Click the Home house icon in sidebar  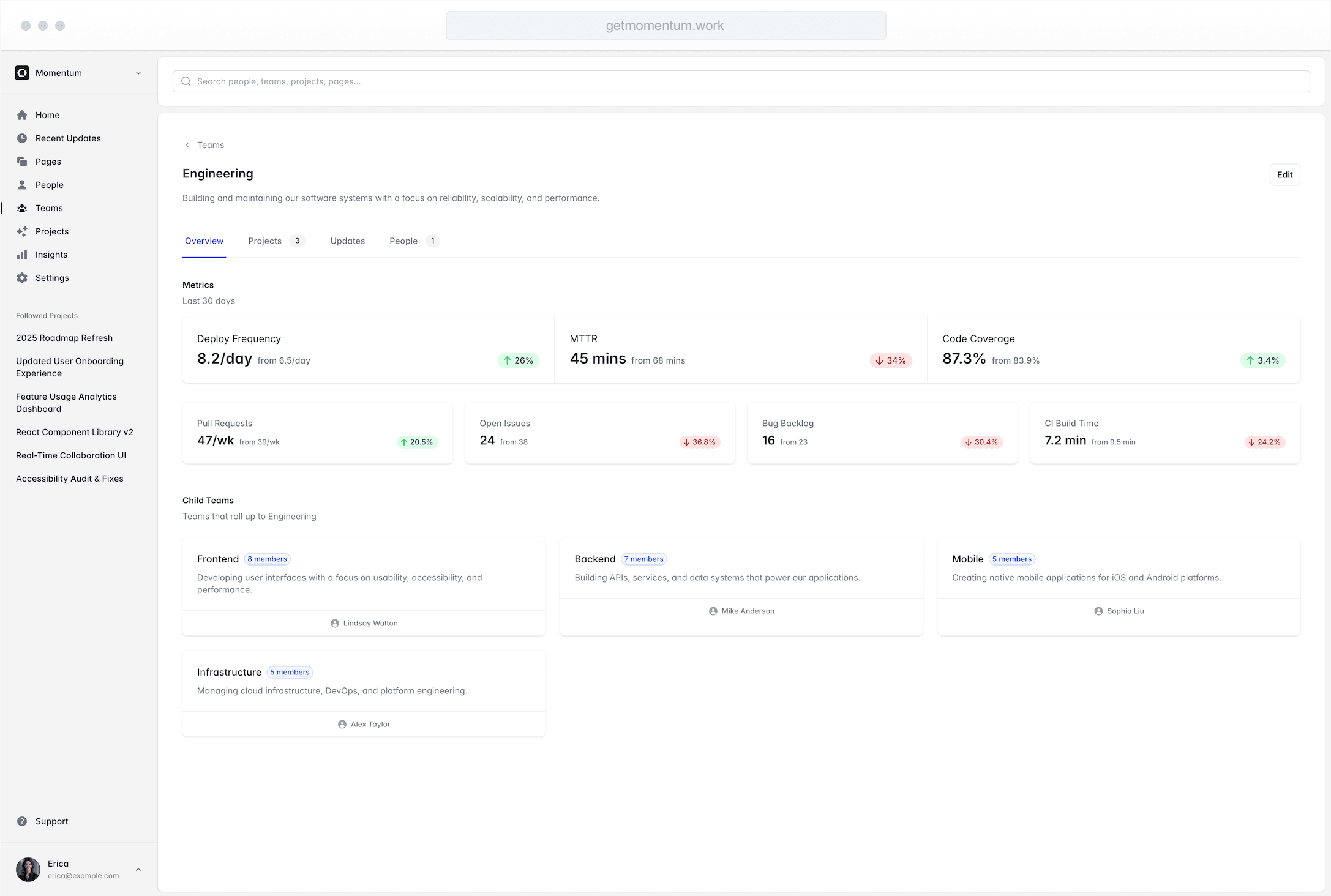click(x=22, y=115)
